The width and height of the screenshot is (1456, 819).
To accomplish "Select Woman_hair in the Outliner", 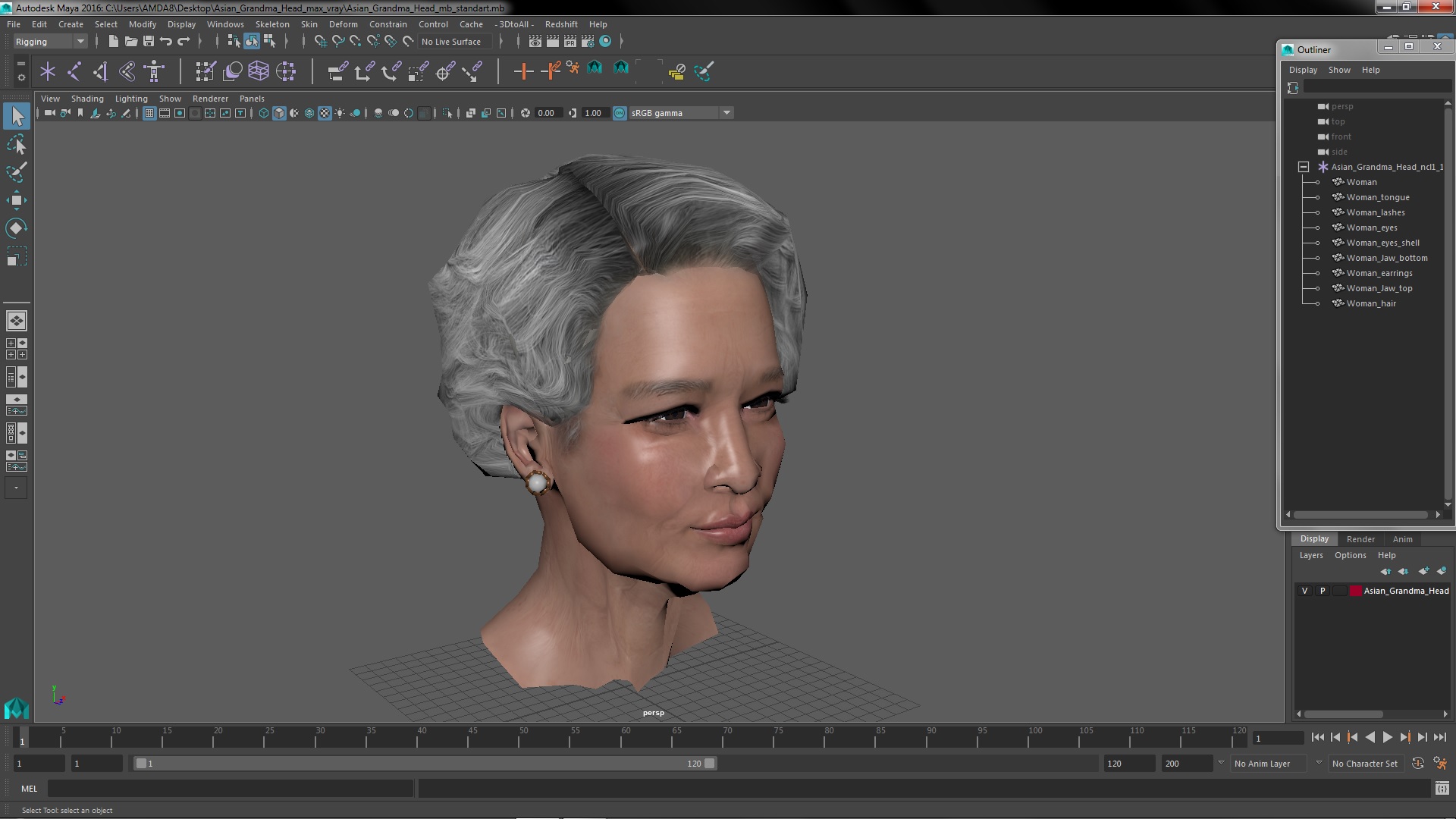I will [1370, 303].
